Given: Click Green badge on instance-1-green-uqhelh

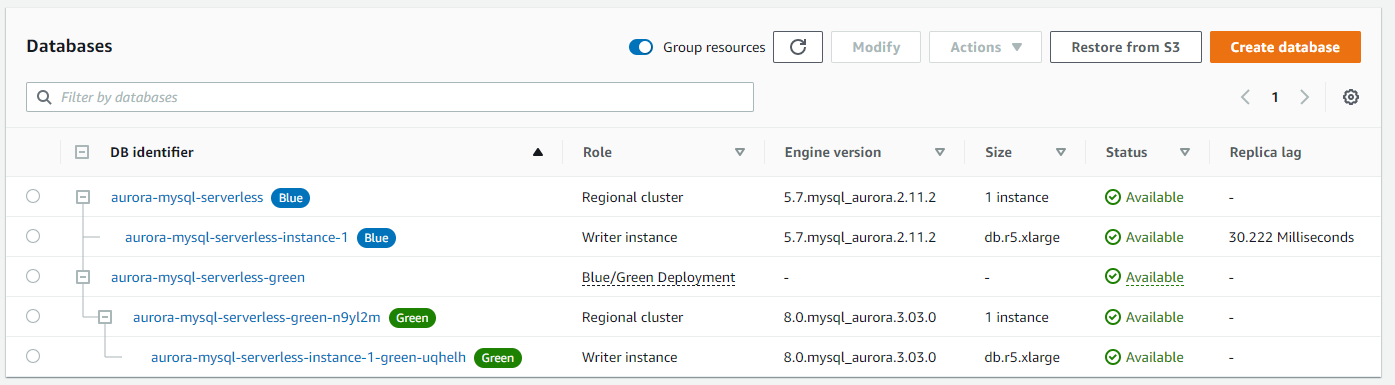Looking at the screenshot, I should pos(498,357).
